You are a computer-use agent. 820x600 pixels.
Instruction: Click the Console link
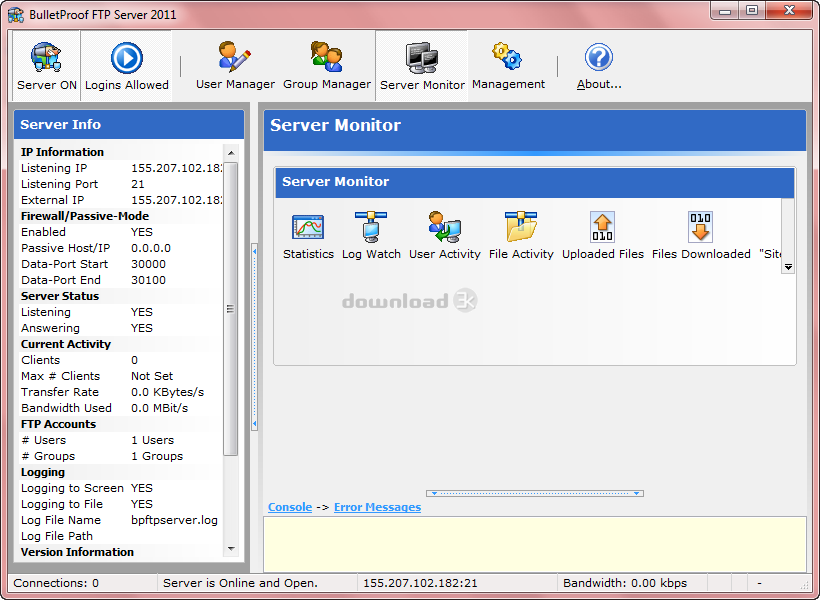tap(290, 507)
